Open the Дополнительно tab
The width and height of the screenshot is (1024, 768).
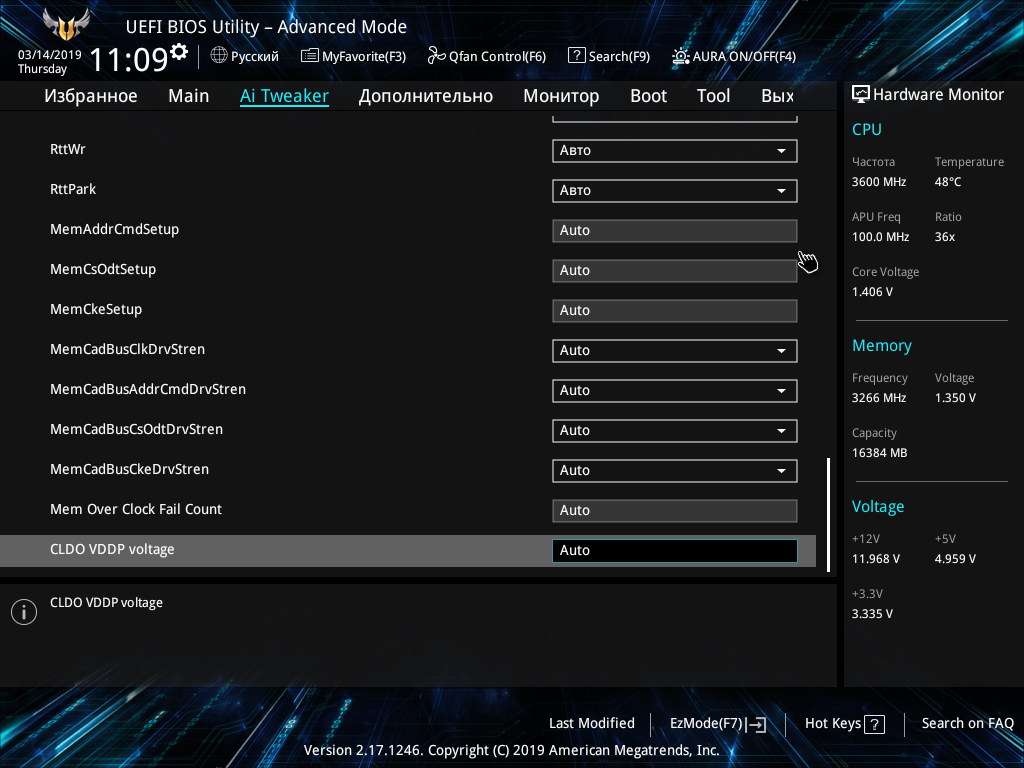[426, 96]
